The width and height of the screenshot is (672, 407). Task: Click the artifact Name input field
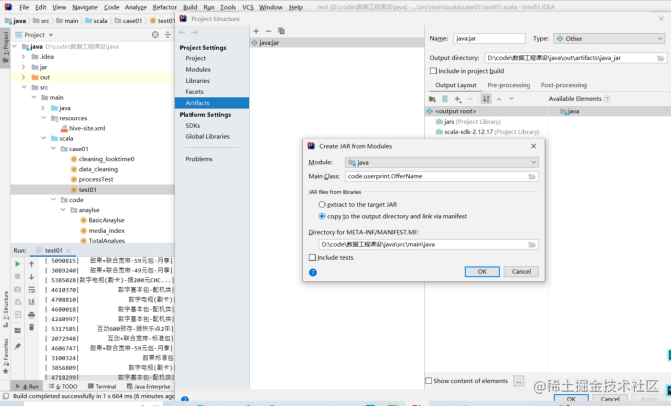(489, 39)
